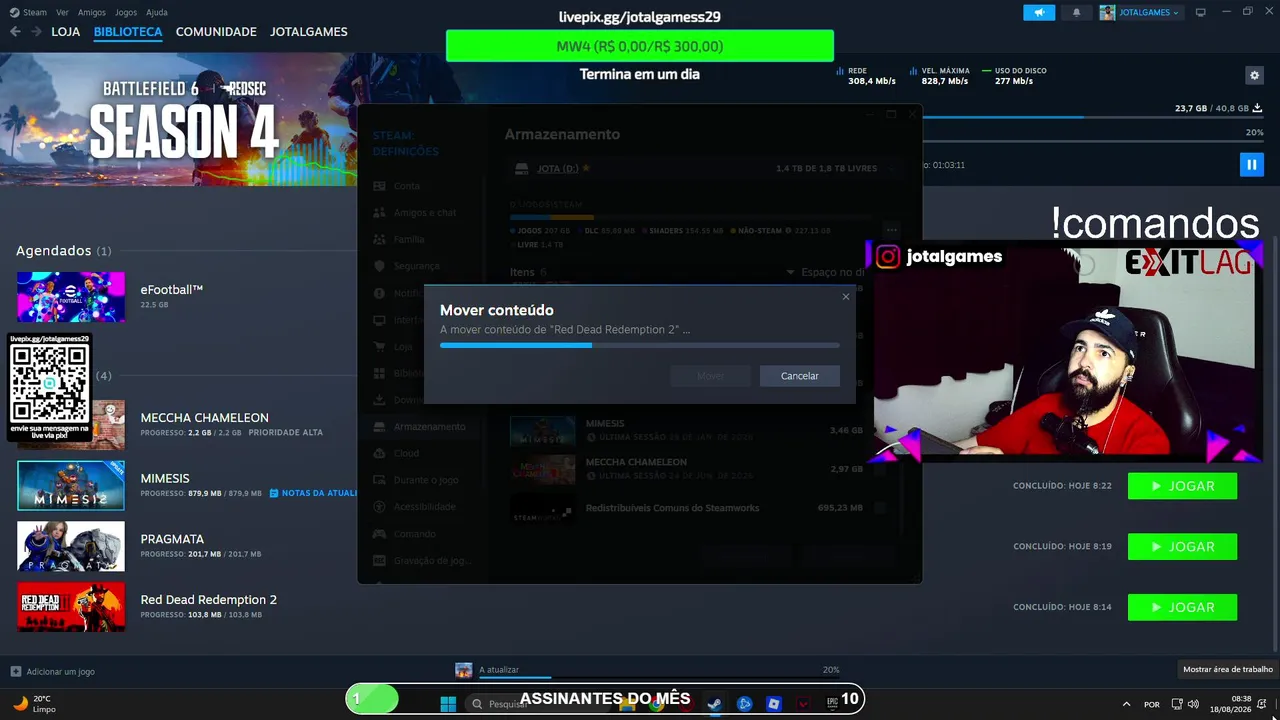Open the LOJA tab
1280x720 pixels.
click(x=66, y=32)
